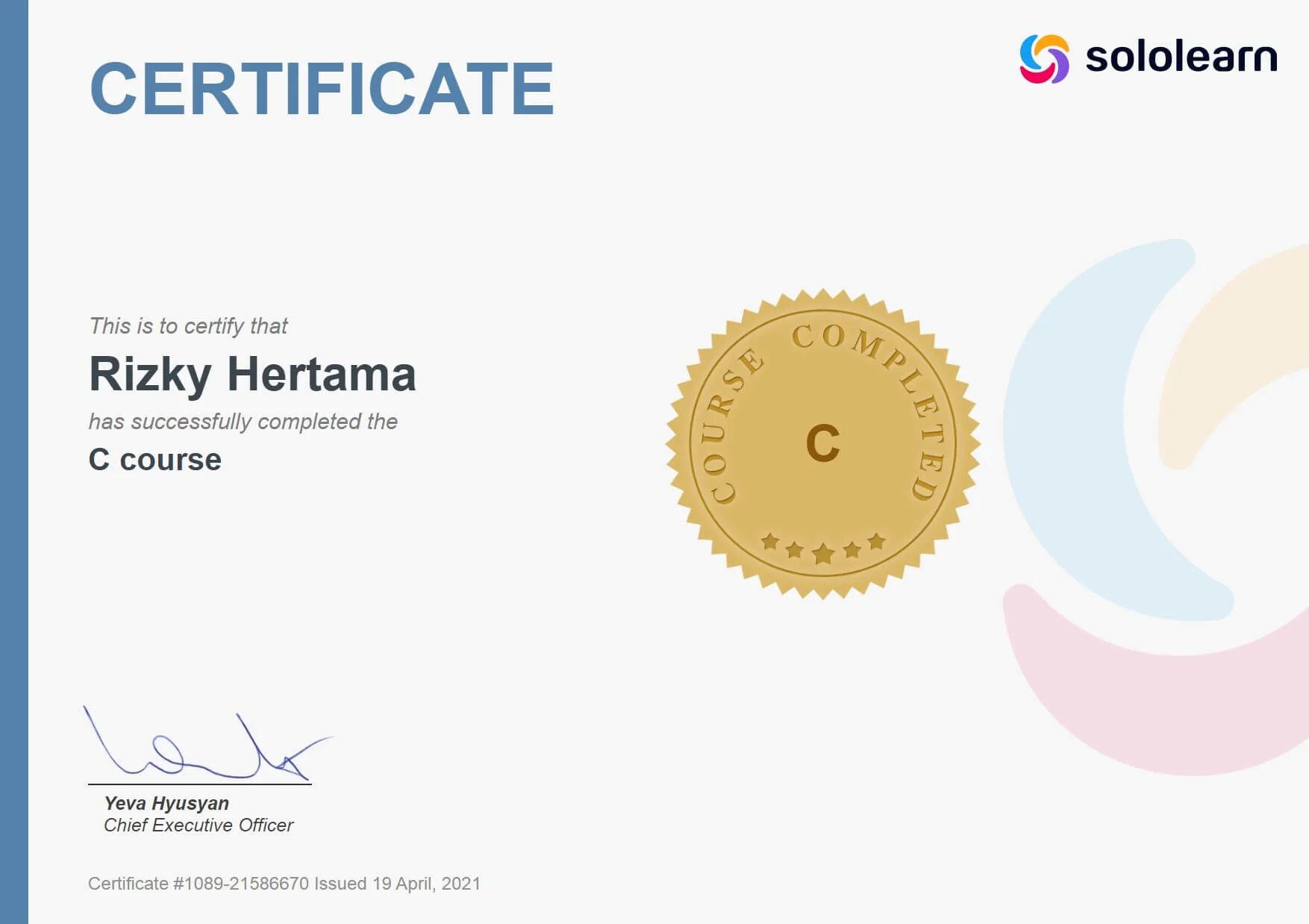1309x924 pixels.
Task: Click the CERTIFICATE heading
Action: pos(321,86)
